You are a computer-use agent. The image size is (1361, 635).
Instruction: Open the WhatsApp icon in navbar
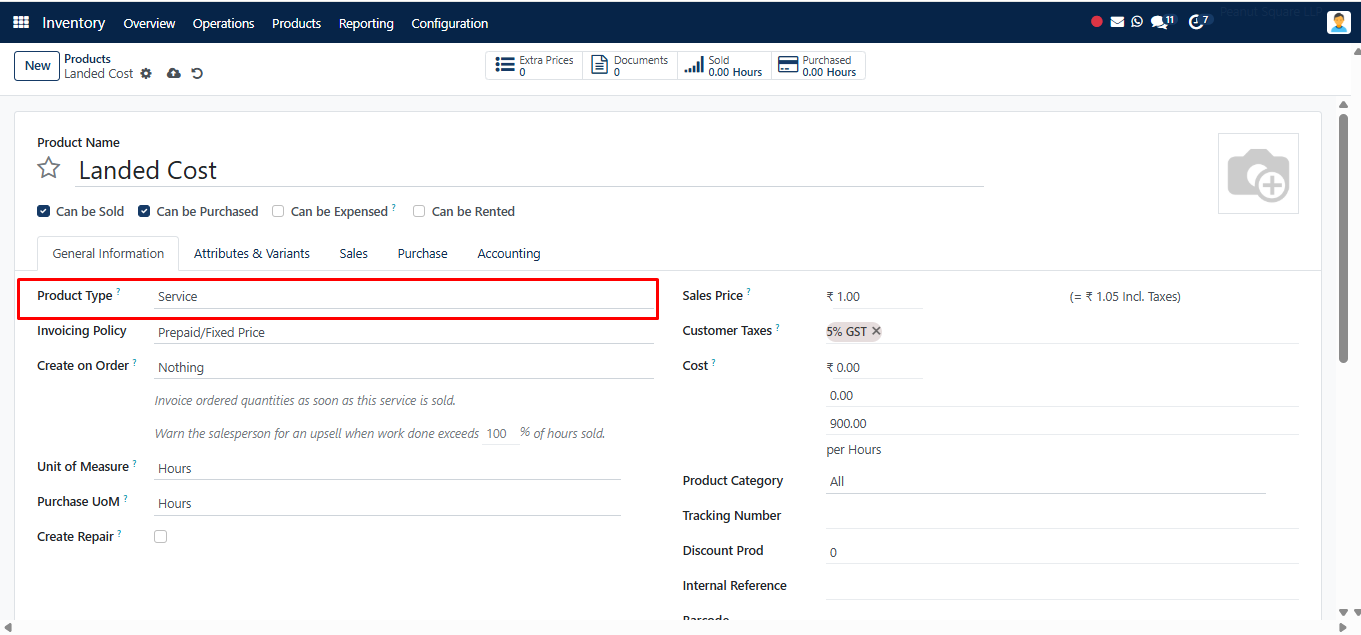tap(1137, 22)
